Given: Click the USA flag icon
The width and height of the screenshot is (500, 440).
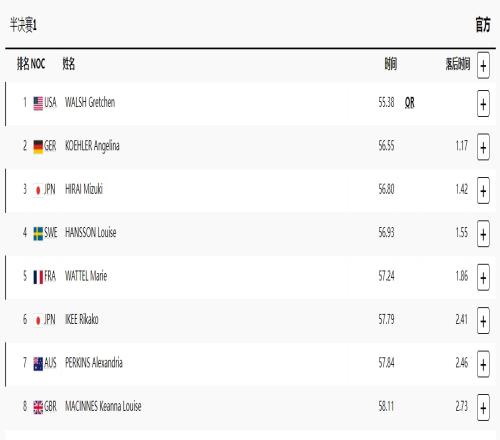Looking at the screenshot, I should pyautogui.click(x=38, y=103).
